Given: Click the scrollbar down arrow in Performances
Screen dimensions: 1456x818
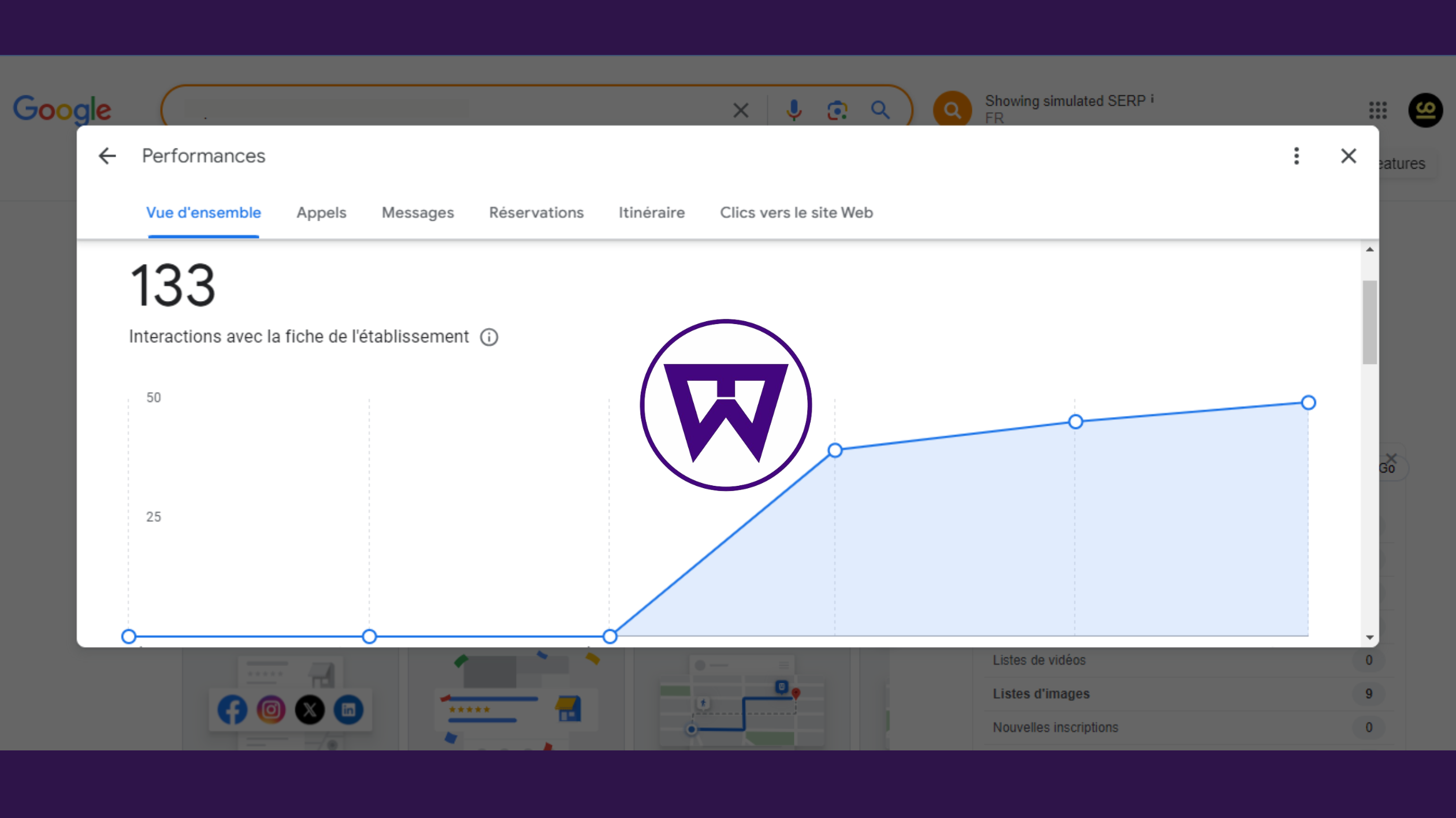Looking at the screenshot, I should (1370, 638).
